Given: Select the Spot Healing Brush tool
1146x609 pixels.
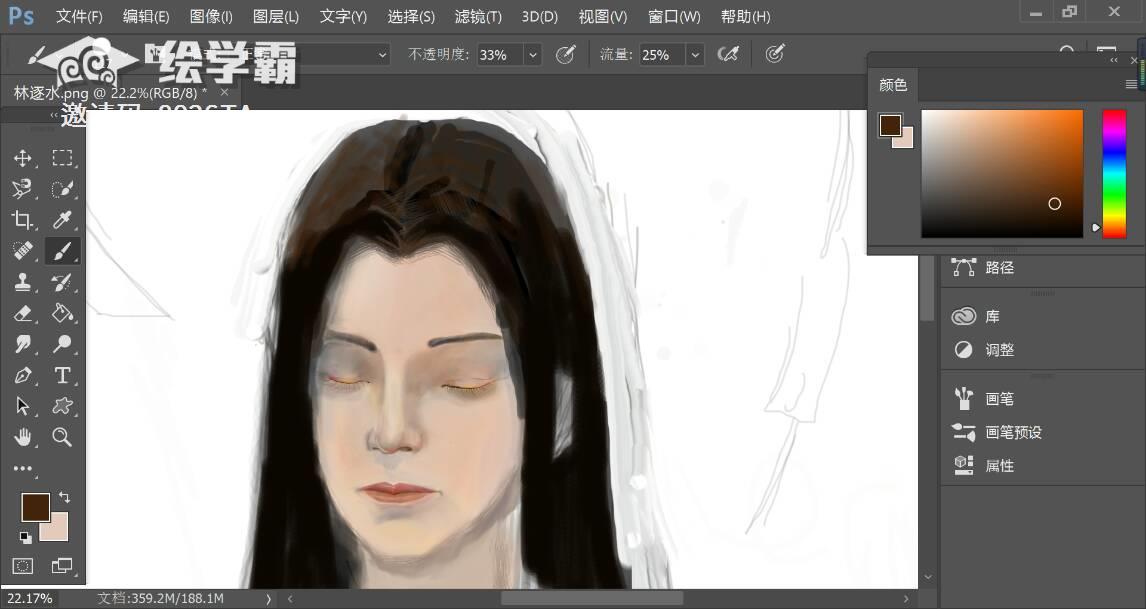Looking at the screenshot, I should coord(23,251).
